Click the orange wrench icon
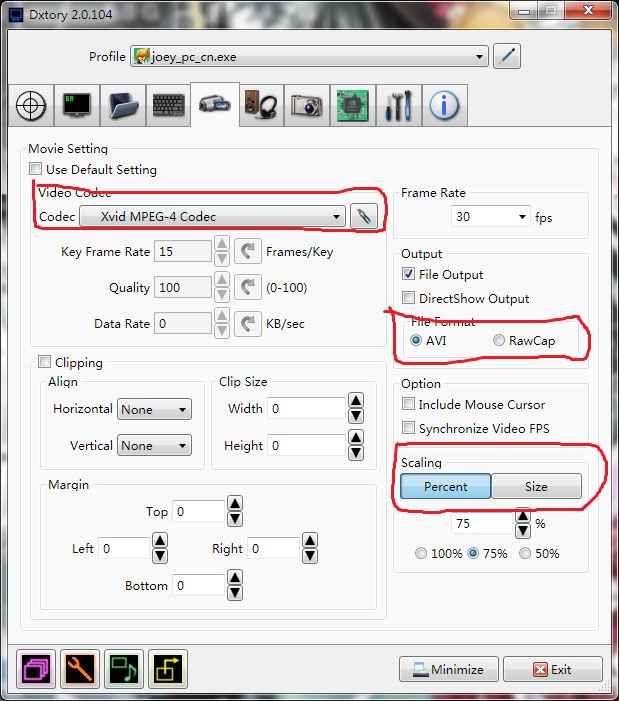Image resolution: width=619 pixels, height=701 pixels. point(80,669)
